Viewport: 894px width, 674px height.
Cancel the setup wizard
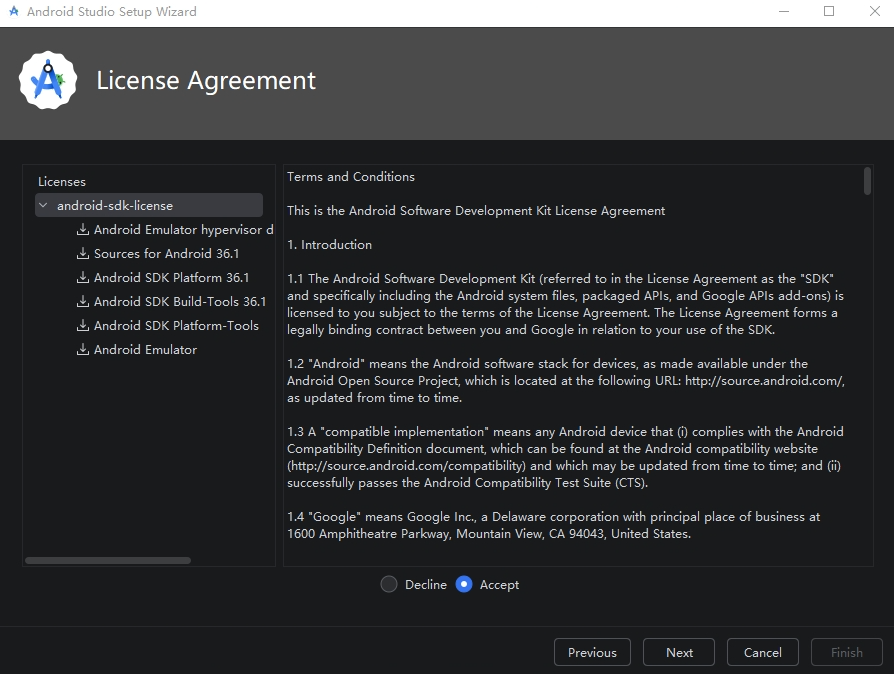pyautogui.click(x=763, y=652)
